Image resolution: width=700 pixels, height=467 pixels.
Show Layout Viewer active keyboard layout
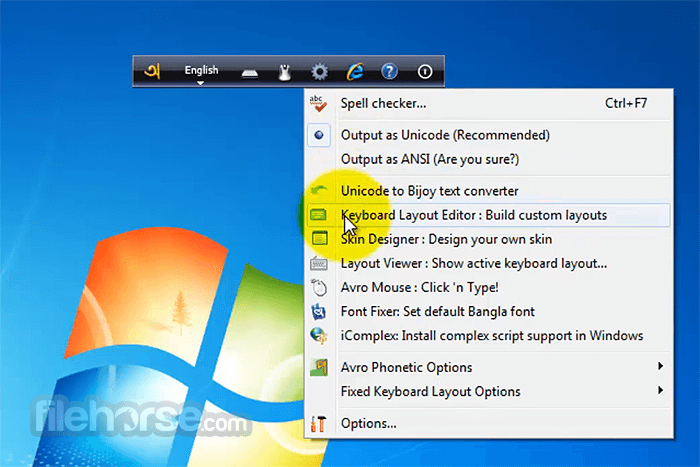coord(489,263)
